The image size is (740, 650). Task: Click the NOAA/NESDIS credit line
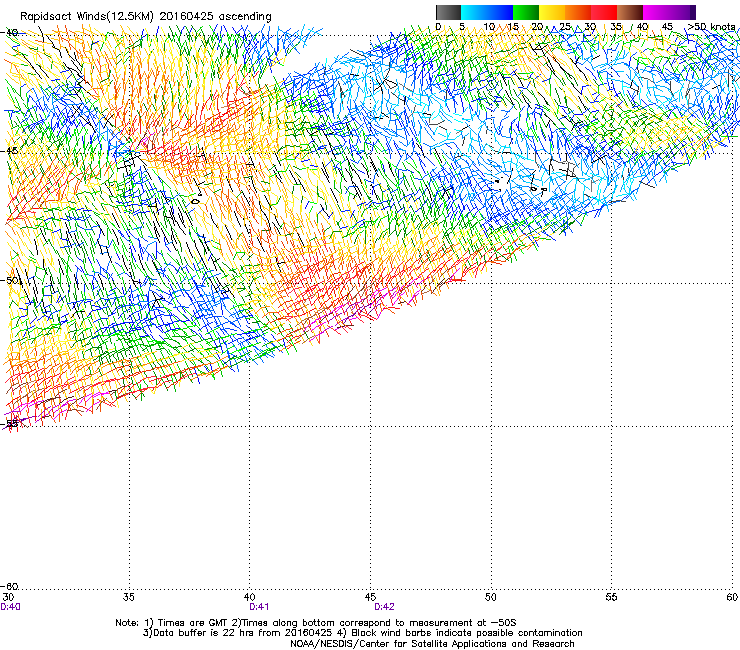pos(432,644)
